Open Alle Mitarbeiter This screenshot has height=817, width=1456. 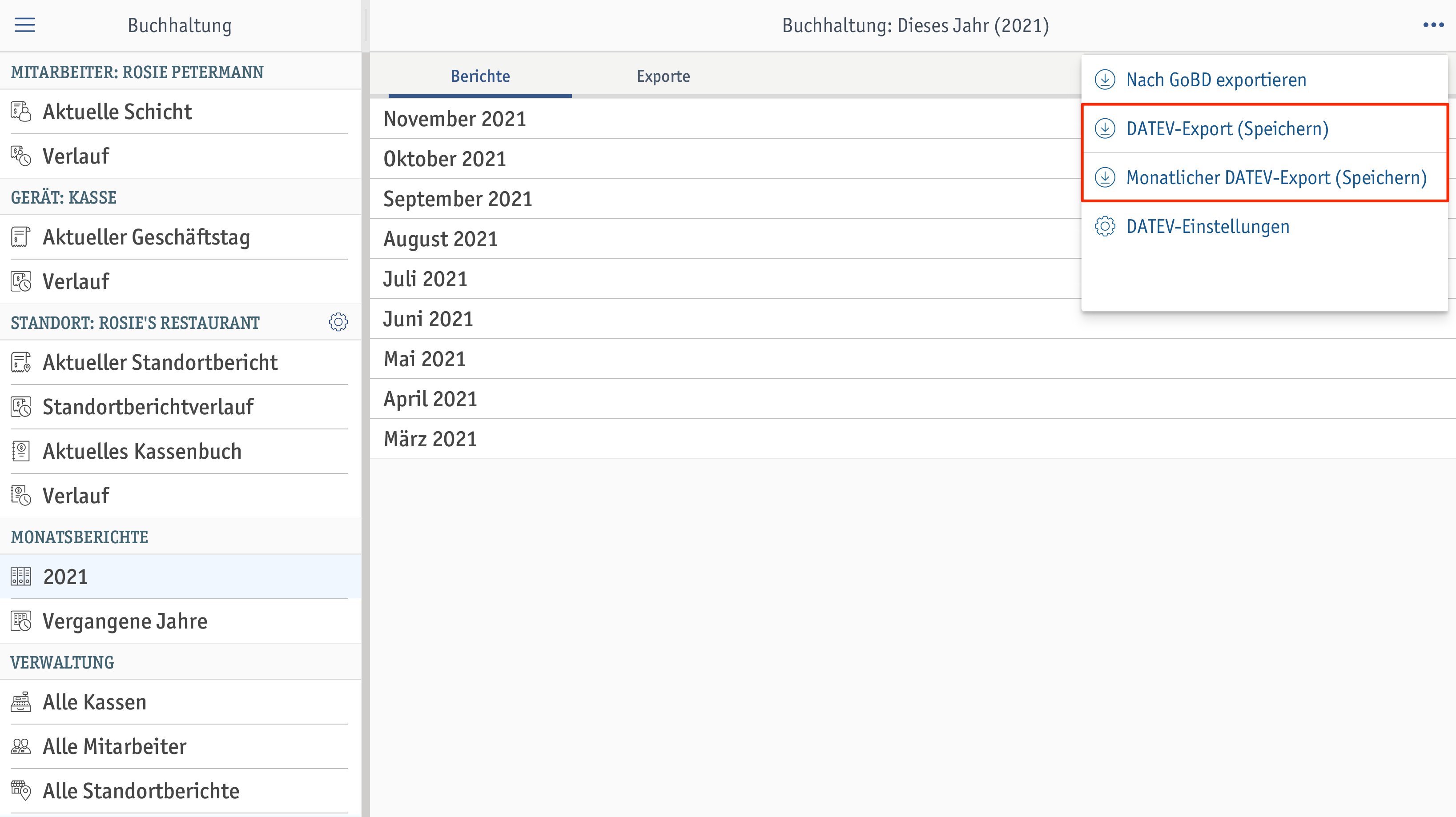(180, 746)
